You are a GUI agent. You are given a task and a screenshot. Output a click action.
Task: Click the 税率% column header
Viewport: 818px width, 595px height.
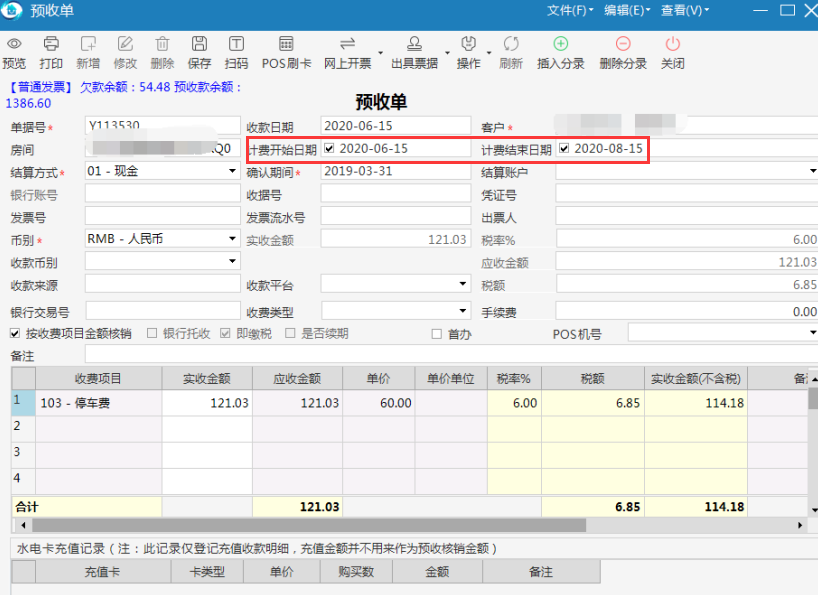point(514,379)
